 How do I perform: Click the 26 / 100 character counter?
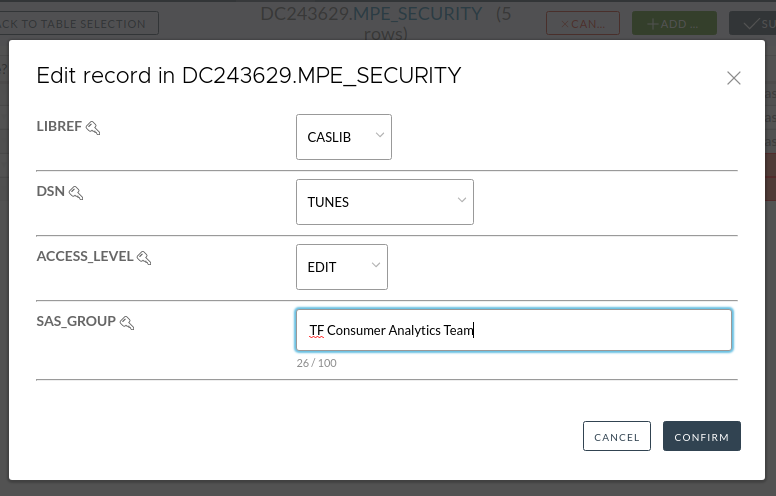(x=316, y=363)
